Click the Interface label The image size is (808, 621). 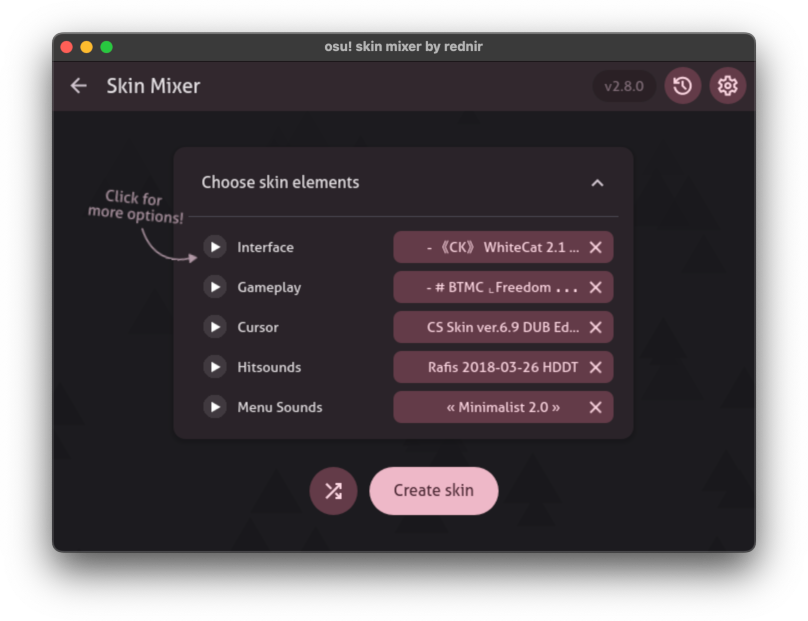(x=265, y=247)
